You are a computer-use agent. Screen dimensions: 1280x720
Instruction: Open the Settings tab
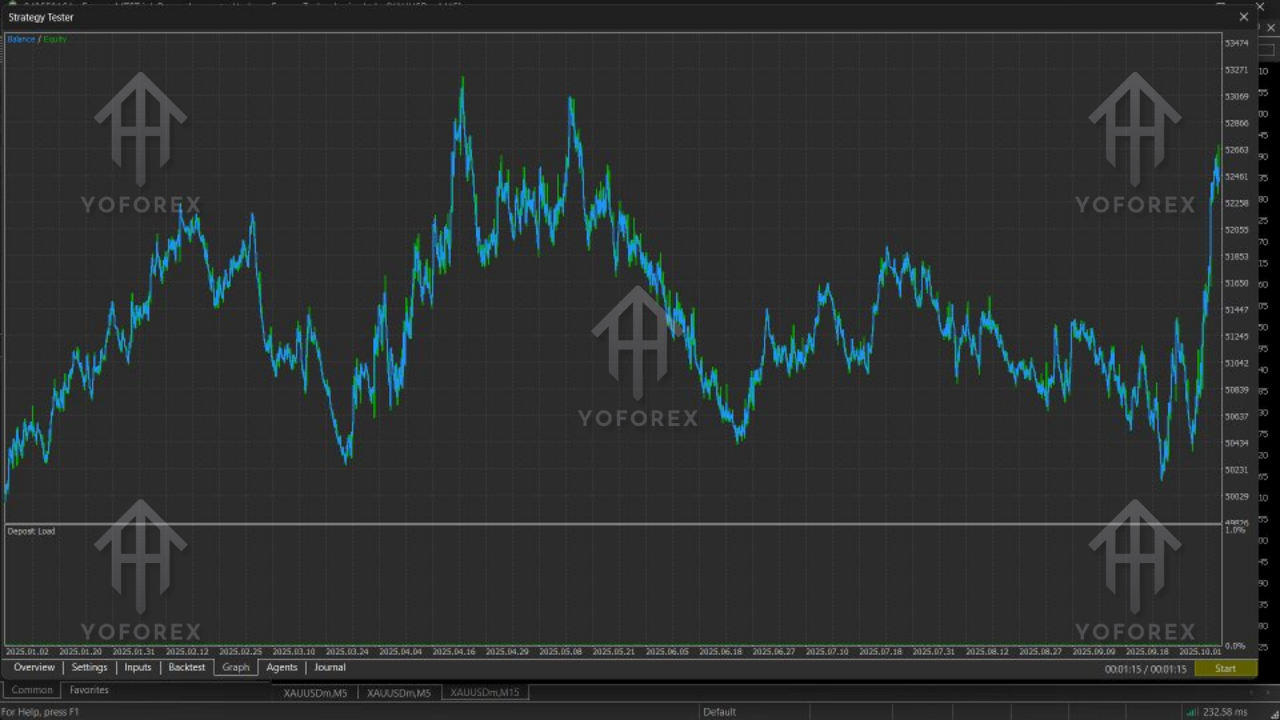click(89, 667)
